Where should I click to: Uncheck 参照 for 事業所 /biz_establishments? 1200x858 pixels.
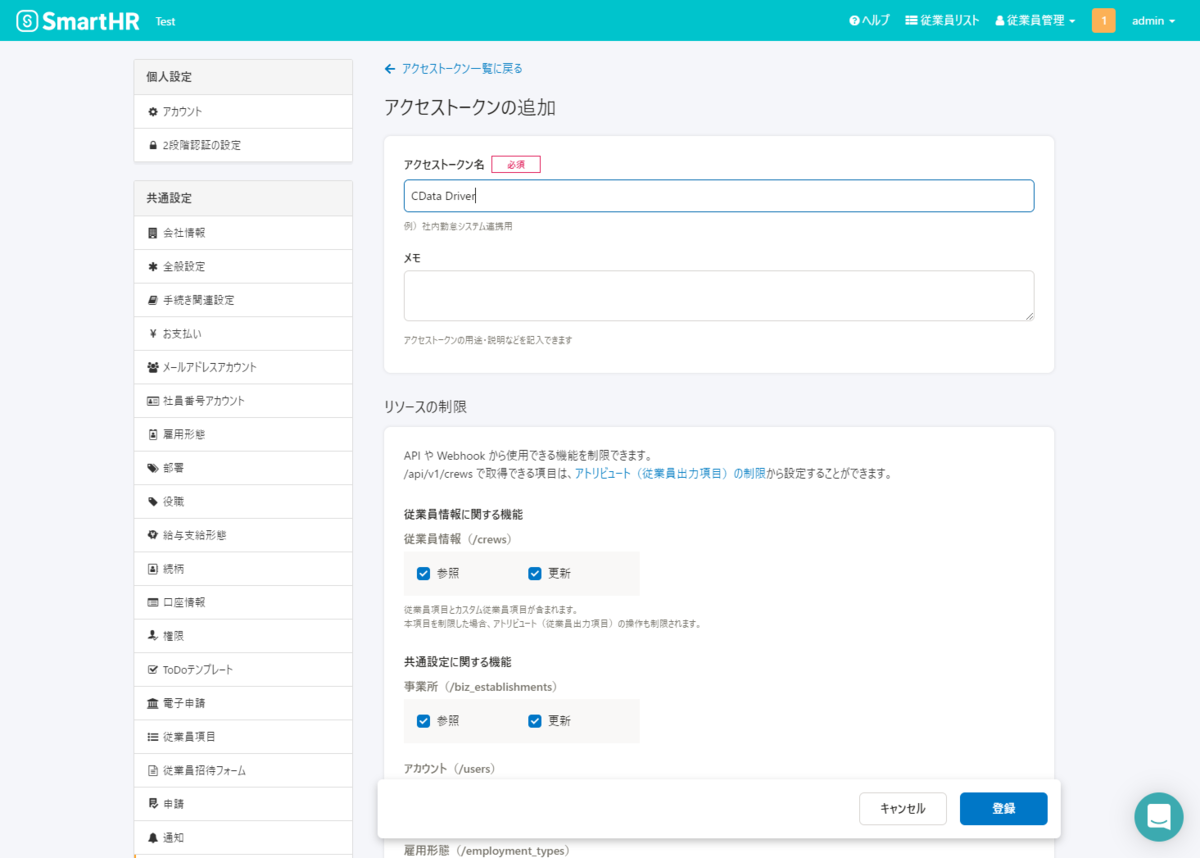coord(423,720)
